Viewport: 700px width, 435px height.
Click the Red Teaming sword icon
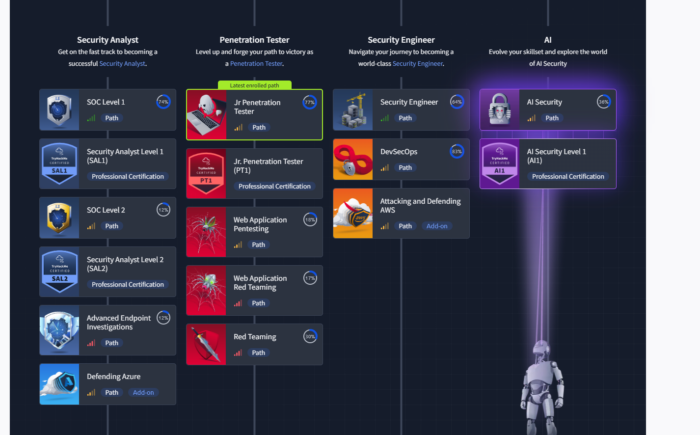pyautogui.click(x=206, y=344)
